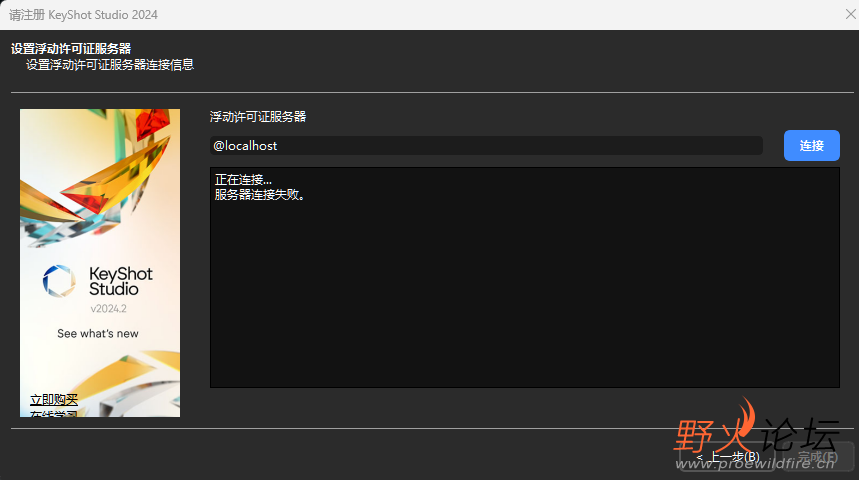Click the 设置浮动许可证服务器 bold heading
859x480 pixels.
point(71,48)
